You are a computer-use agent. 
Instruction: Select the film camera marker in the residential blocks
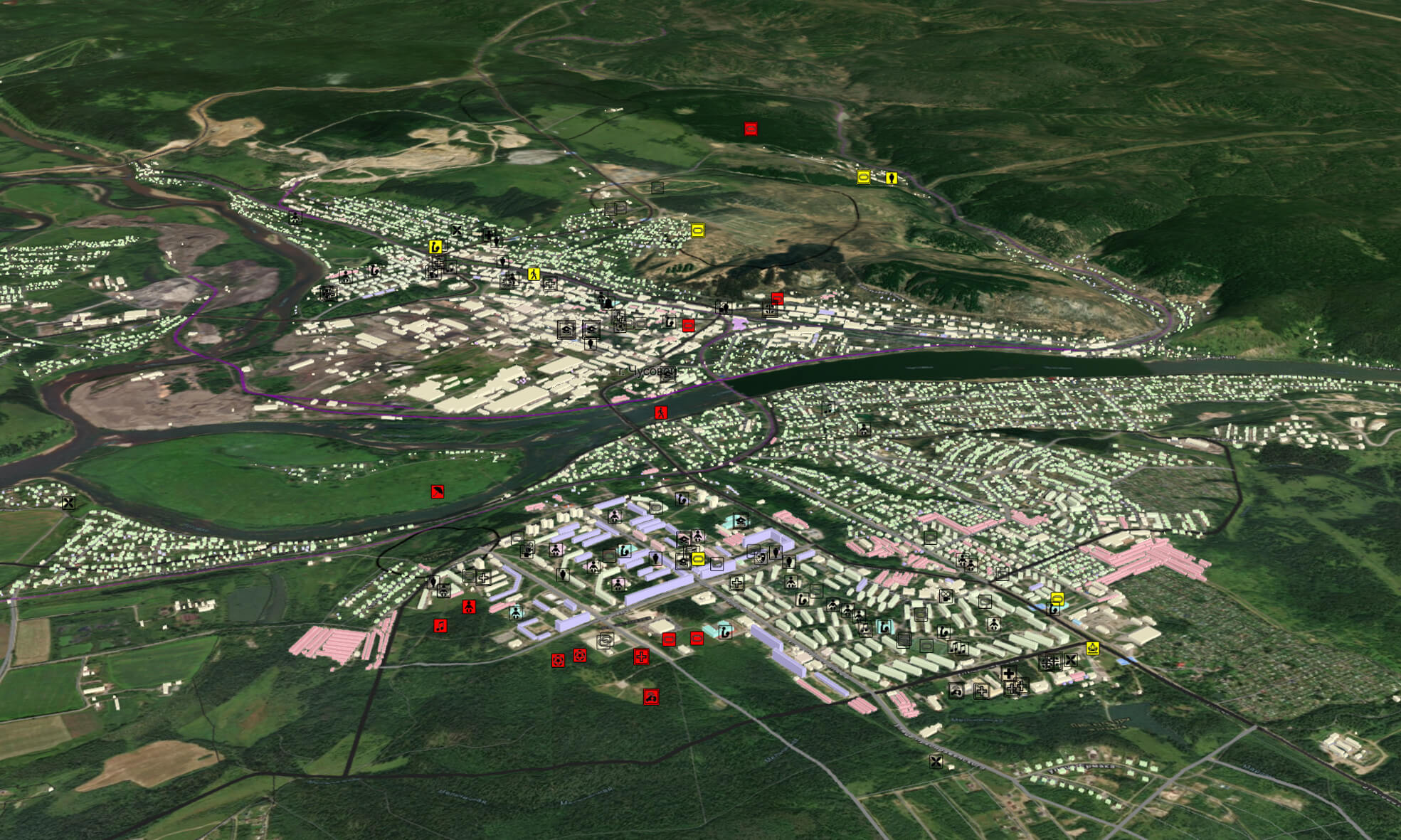(946, 596)
